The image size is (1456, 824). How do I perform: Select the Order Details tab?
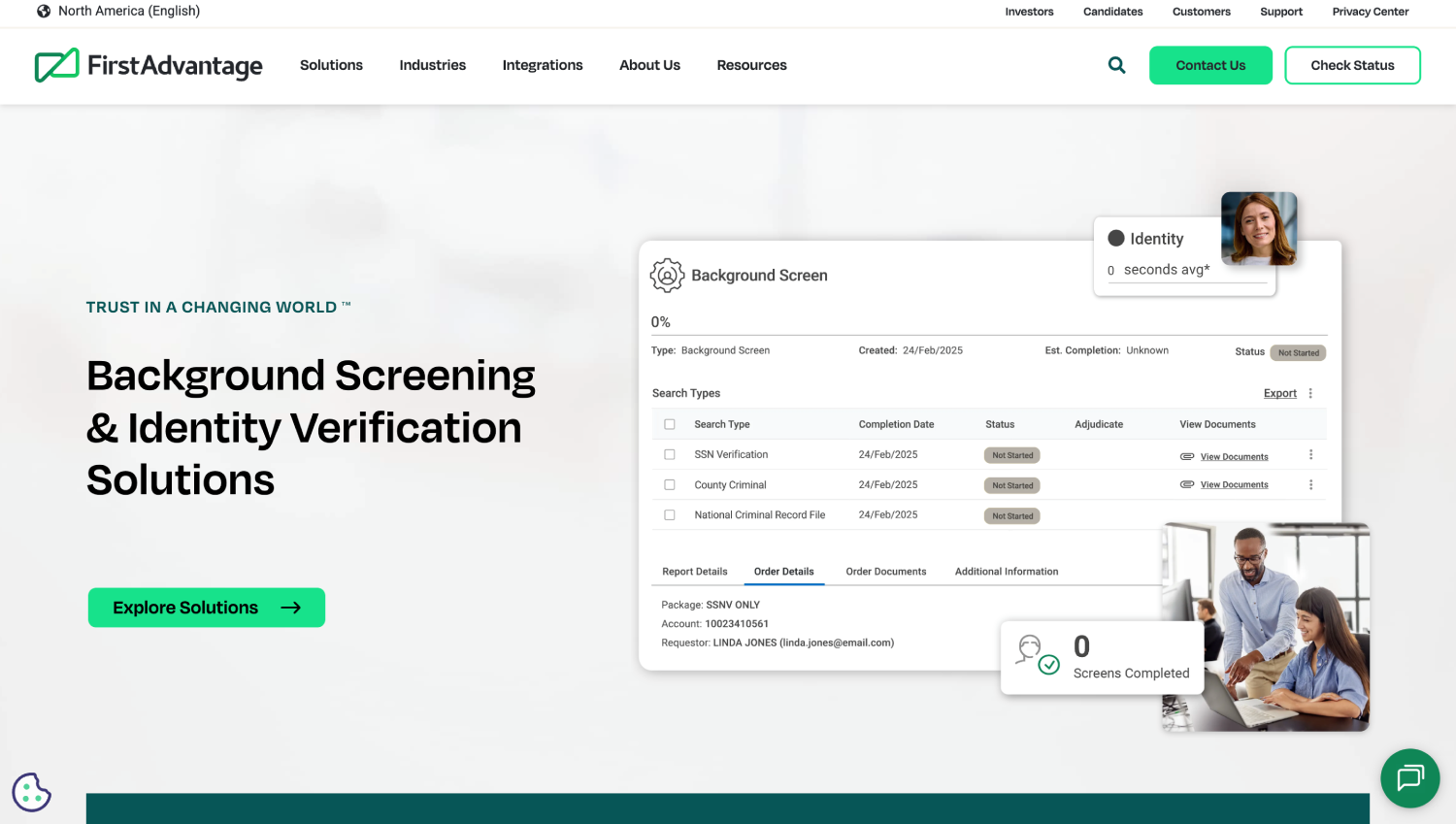pos(784,572)
